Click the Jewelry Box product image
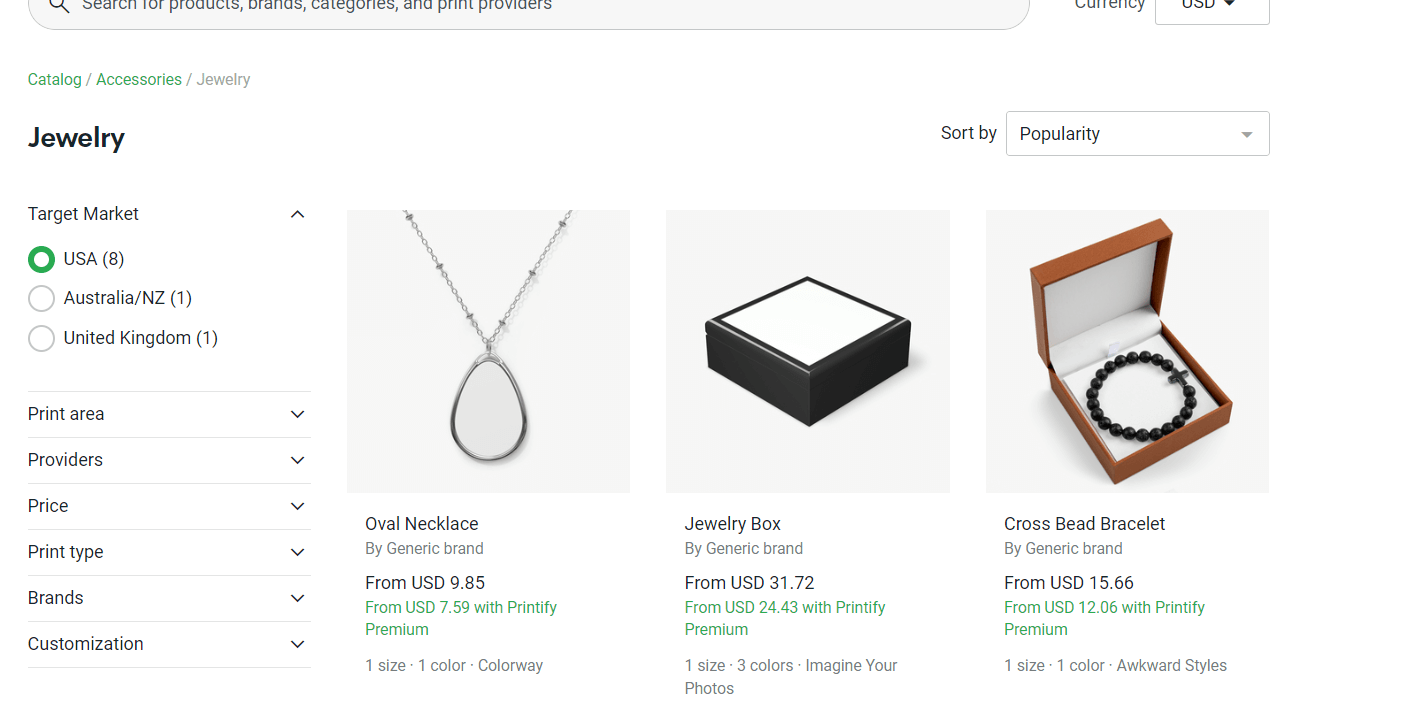 (807, 350)
